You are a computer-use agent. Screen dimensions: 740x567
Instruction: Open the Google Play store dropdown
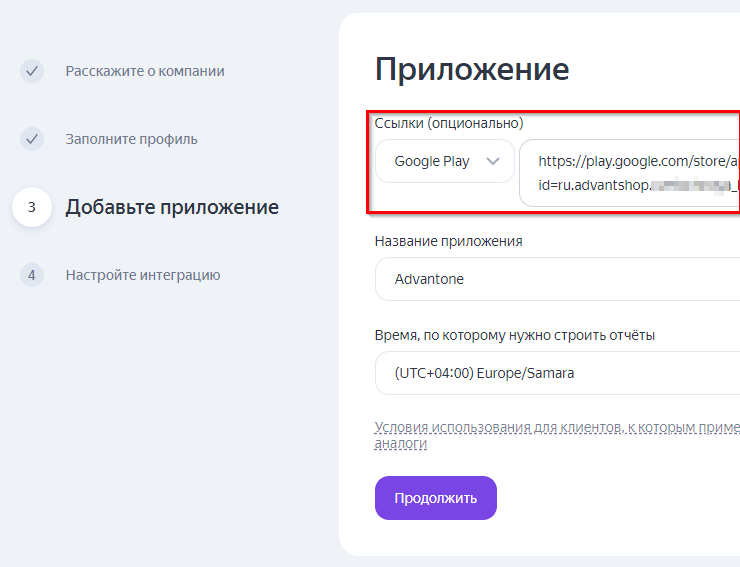tap(444, 161)
